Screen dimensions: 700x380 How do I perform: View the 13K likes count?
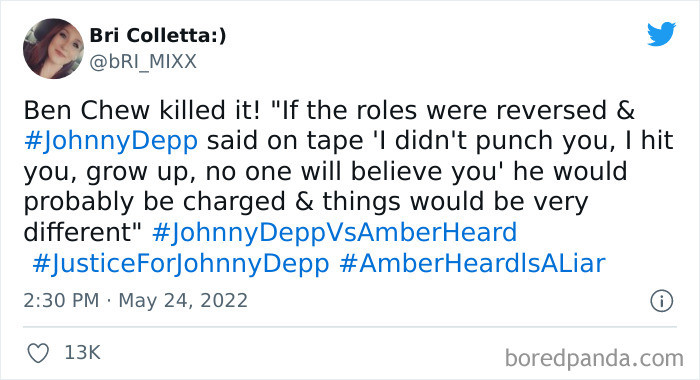(83, 353)
